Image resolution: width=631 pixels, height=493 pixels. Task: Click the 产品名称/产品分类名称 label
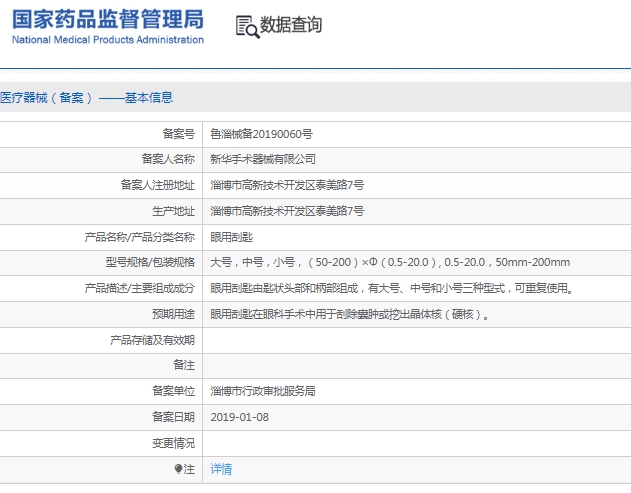point(140,237)
